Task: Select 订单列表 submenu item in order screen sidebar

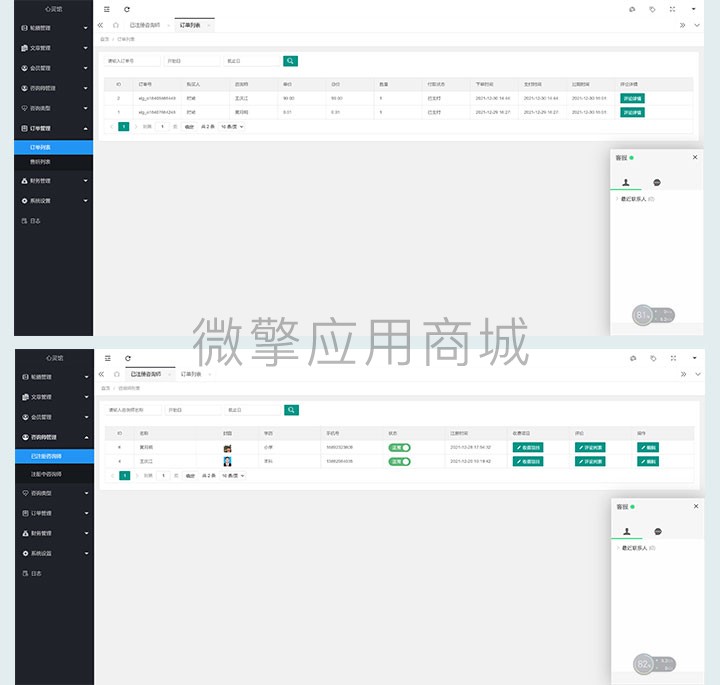Action: 53,147
